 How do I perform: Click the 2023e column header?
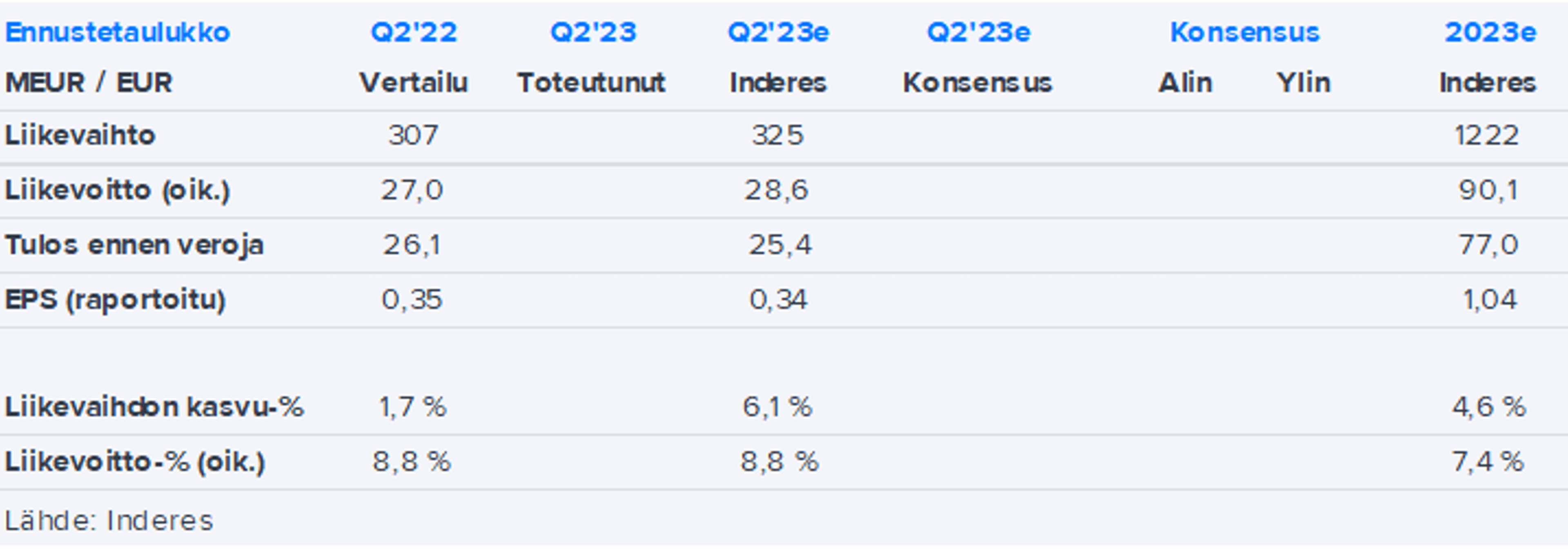pos(1490,32)
